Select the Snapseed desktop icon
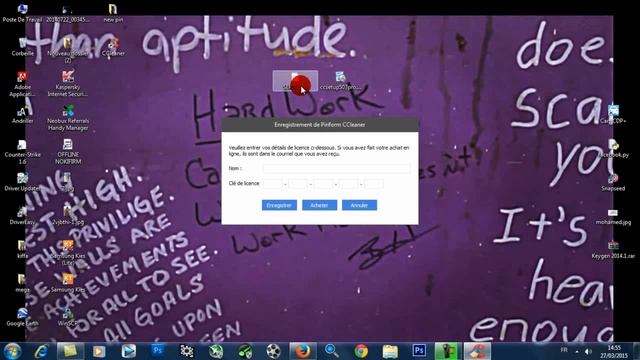Viewport: 640px width, 360px height. pyautogui.click(x=613, y=182)
